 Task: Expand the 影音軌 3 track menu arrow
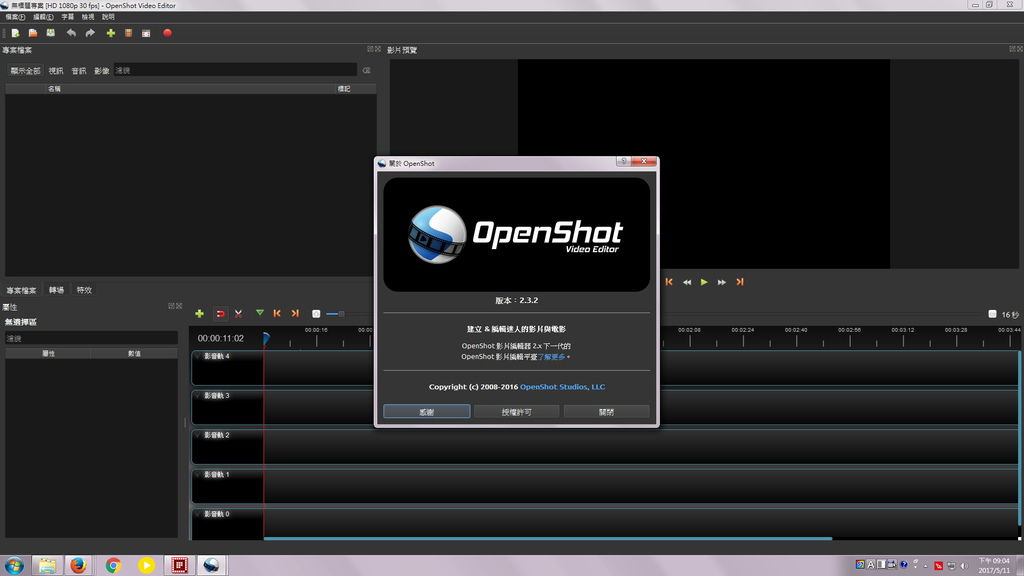[x=198, y=396]
